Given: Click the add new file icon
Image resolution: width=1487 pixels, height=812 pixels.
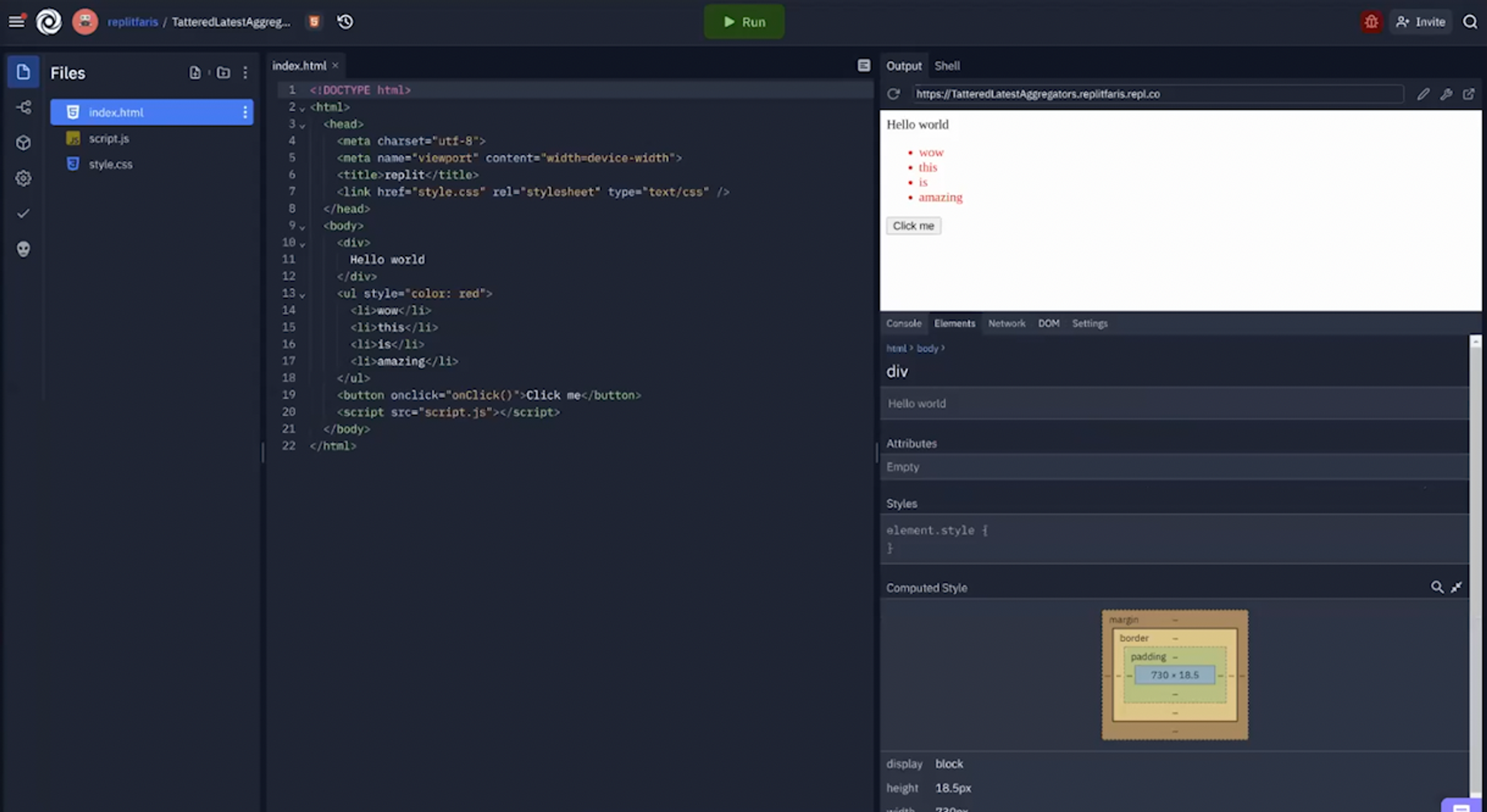Looking at the screenshot, I should (194, 73).
